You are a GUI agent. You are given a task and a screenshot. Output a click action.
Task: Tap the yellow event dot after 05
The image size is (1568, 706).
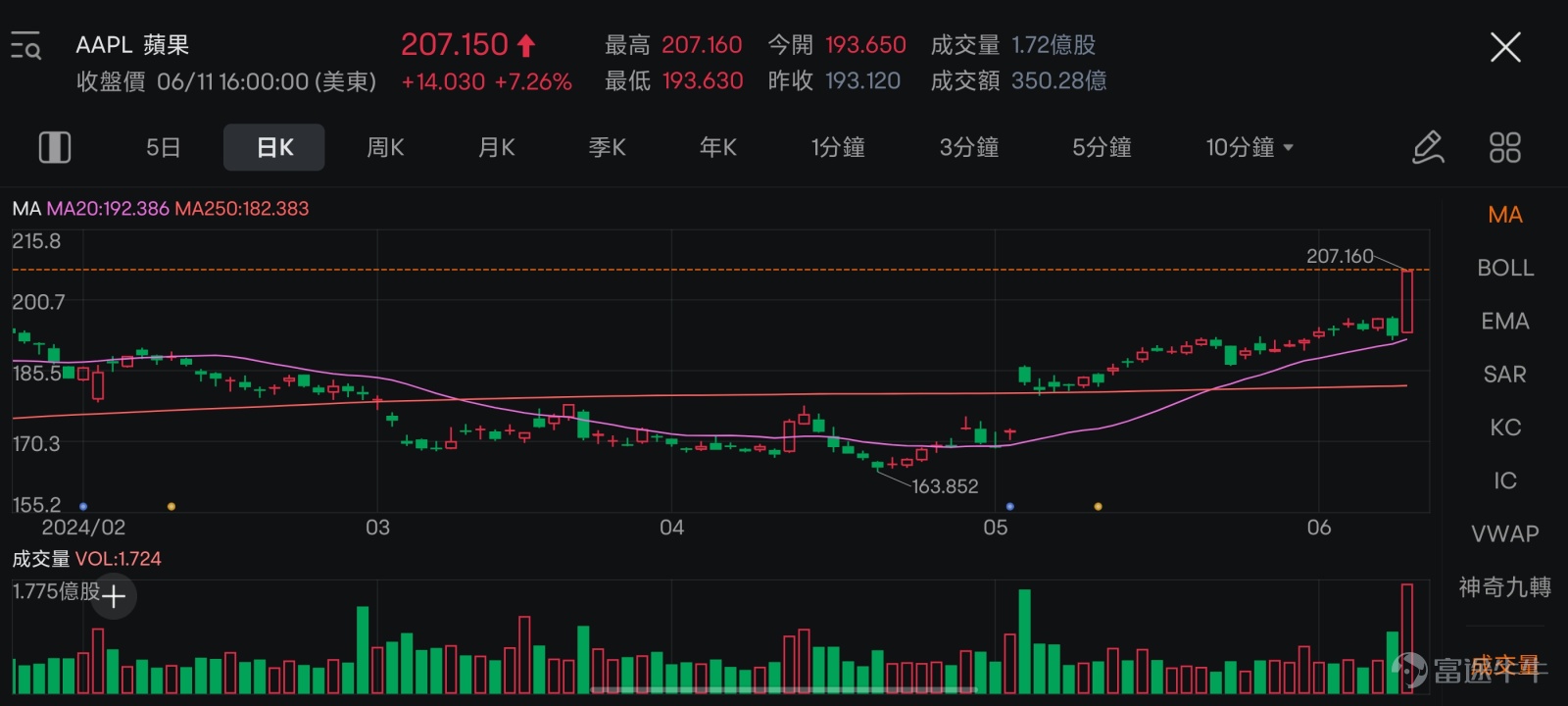tap(1098, 506)
